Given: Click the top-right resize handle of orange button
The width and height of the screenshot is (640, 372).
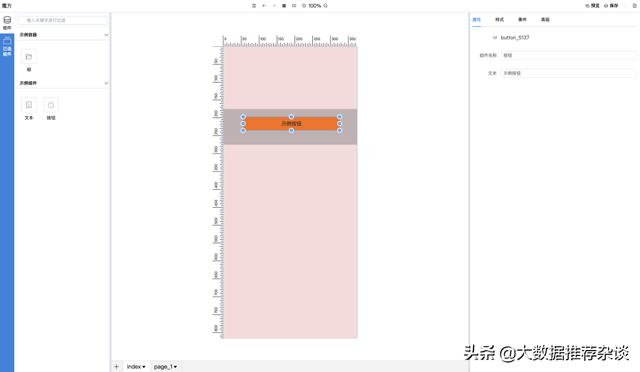Looking at the screenshot, I should (340, 117).
